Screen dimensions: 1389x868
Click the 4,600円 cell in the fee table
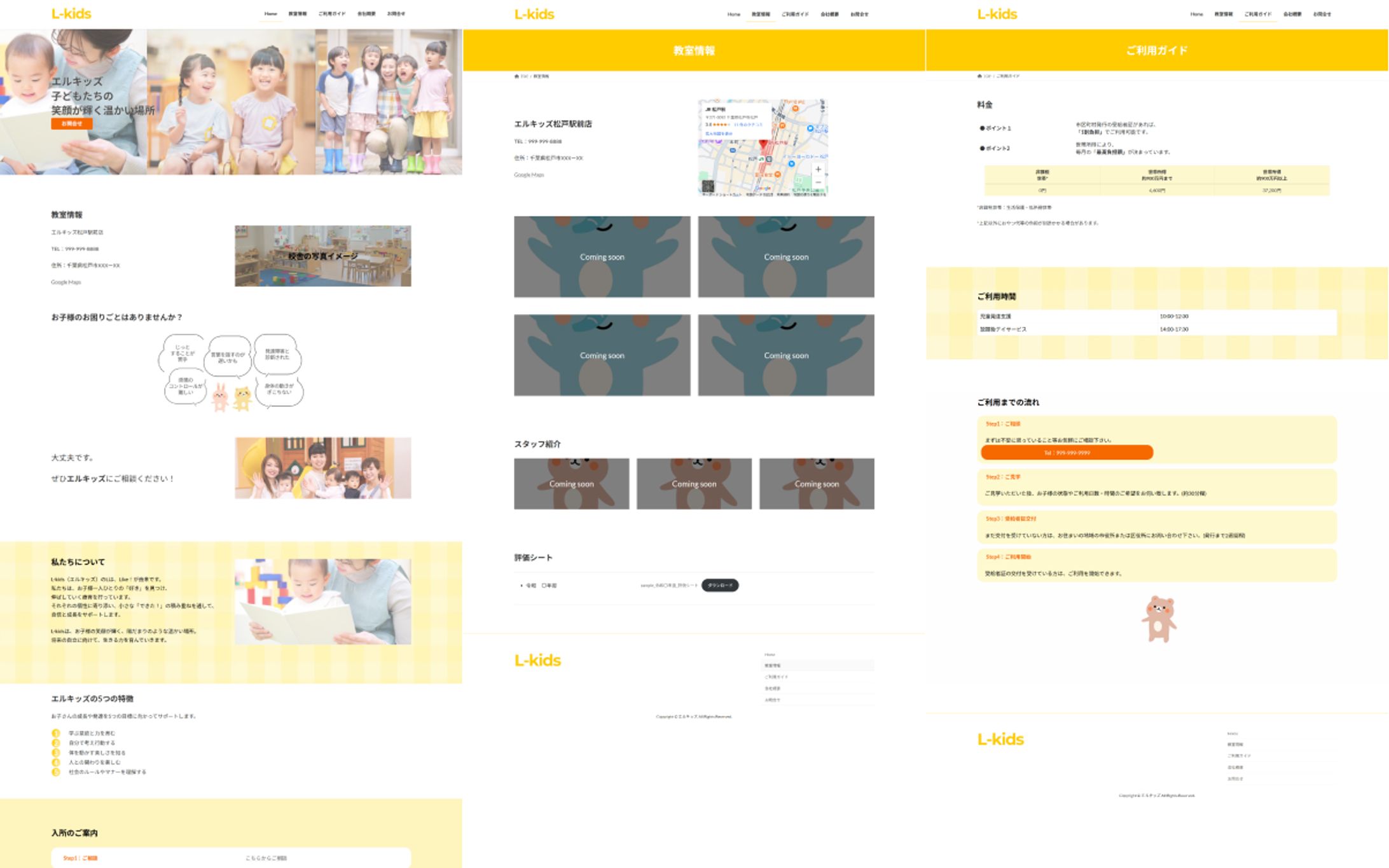pos(1157,190)
